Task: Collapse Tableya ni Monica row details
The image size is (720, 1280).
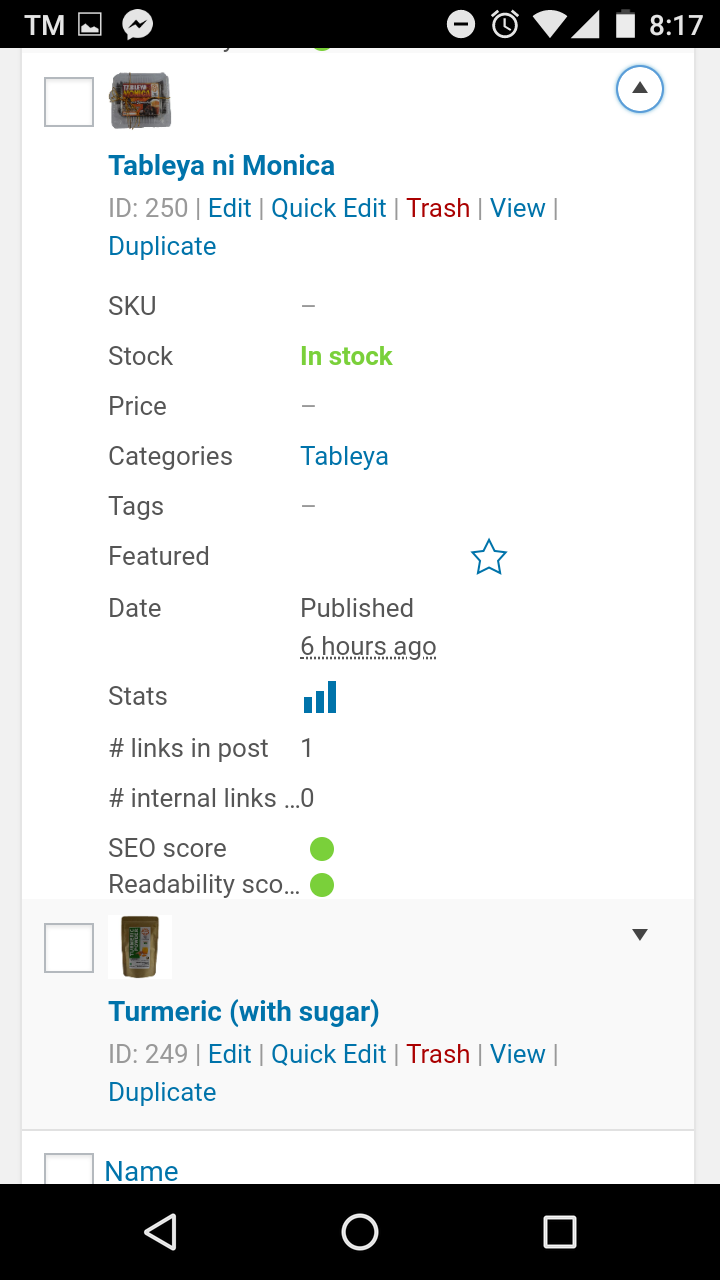Action: [x=640, y=89]
